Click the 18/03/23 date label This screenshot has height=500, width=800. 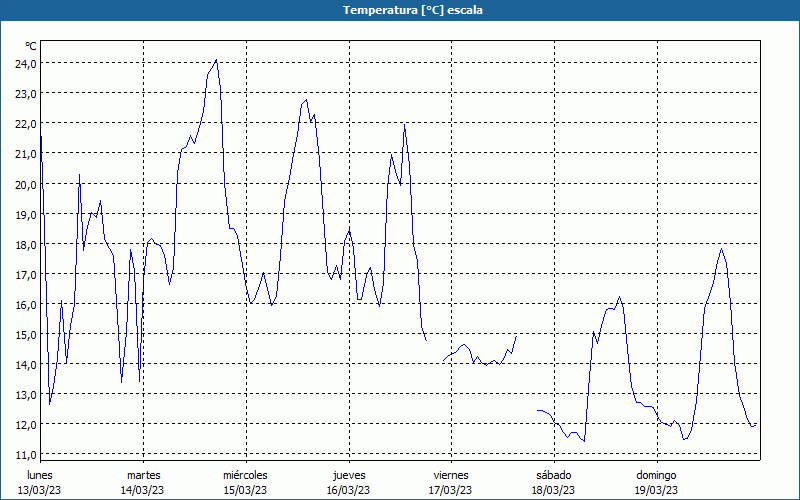[553, 491]
